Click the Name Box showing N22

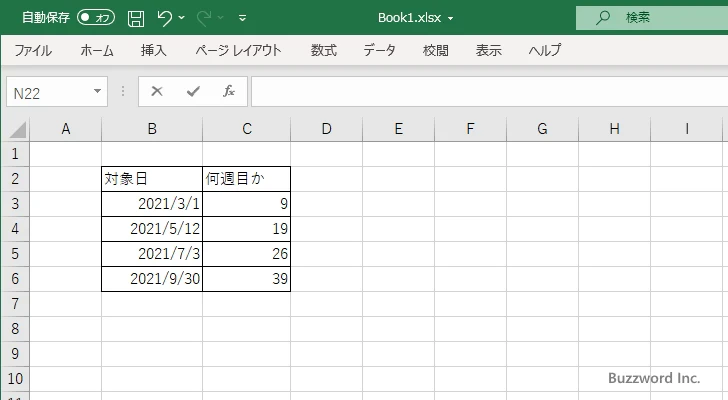click(49, 93)
